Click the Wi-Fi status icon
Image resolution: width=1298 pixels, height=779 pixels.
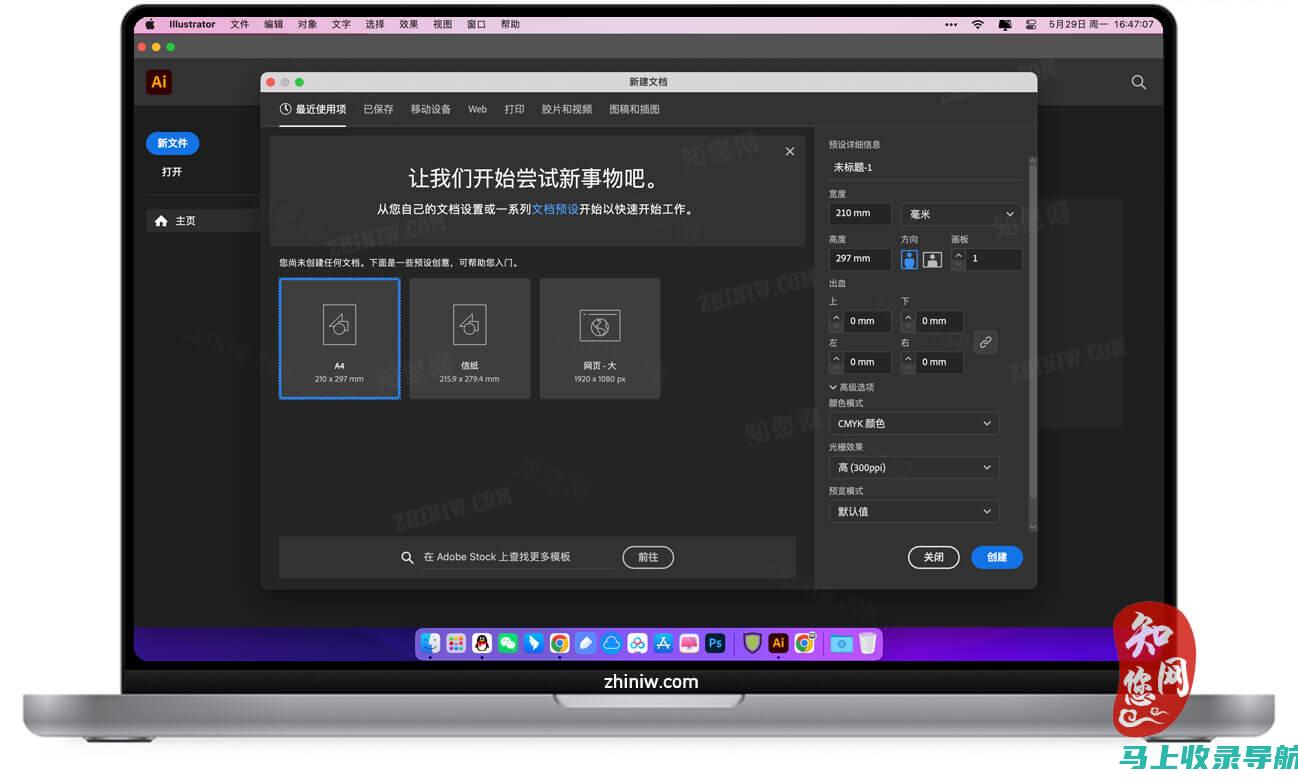(x=977, y=24)
